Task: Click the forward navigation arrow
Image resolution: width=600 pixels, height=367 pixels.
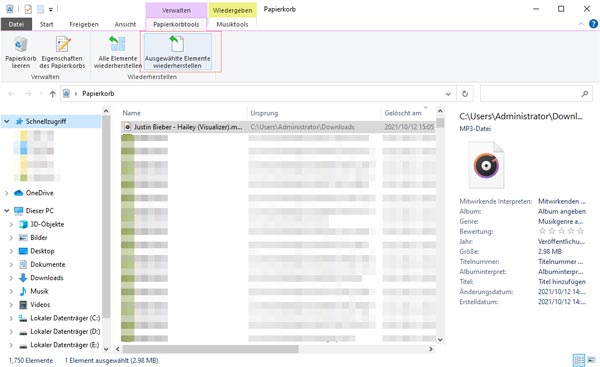Action: tap(28, 94)
